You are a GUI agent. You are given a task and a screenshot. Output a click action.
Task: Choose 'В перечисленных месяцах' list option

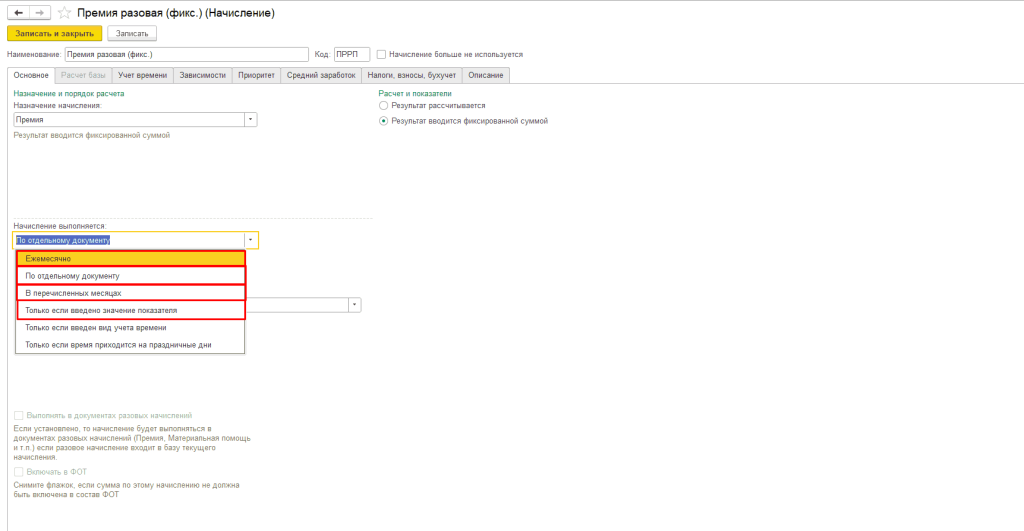pos(130,292)
